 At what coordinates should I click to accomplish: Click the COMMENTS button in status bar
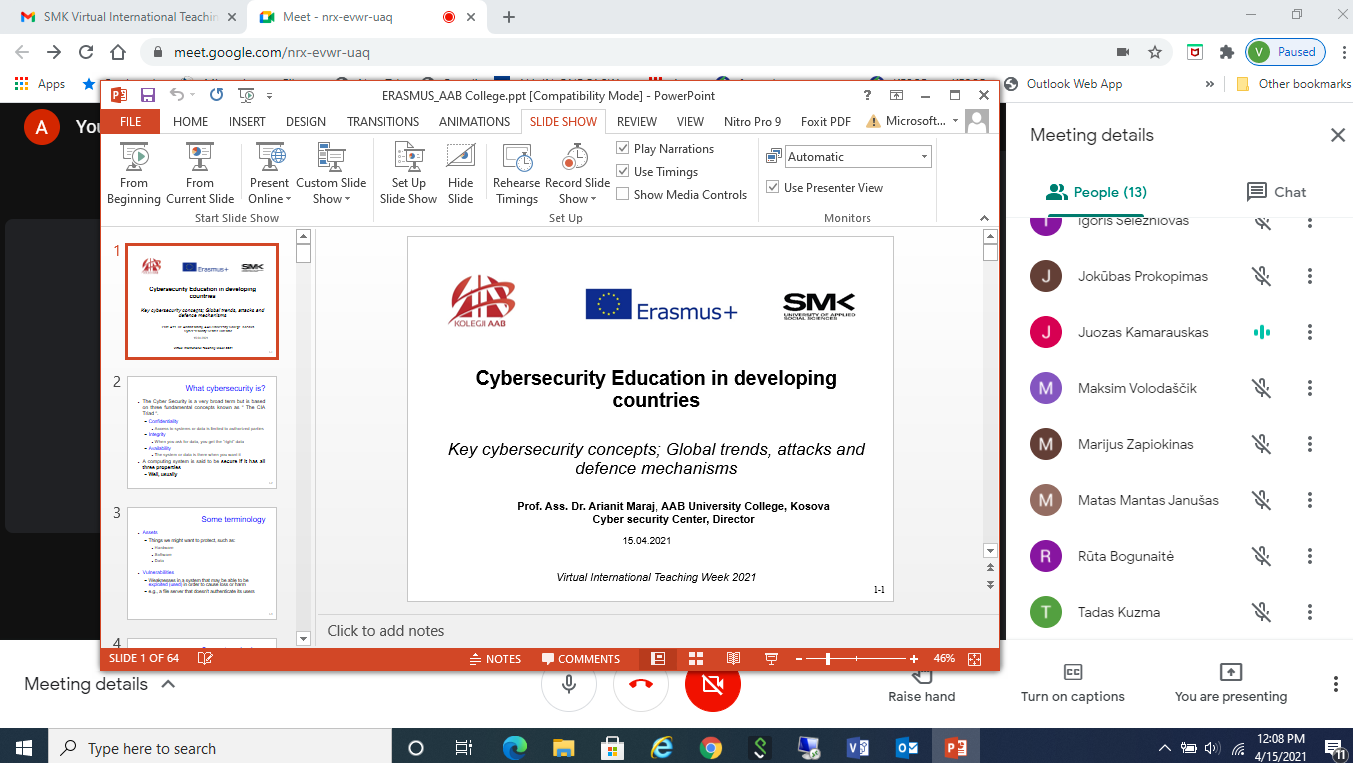(x=581, y=659)
